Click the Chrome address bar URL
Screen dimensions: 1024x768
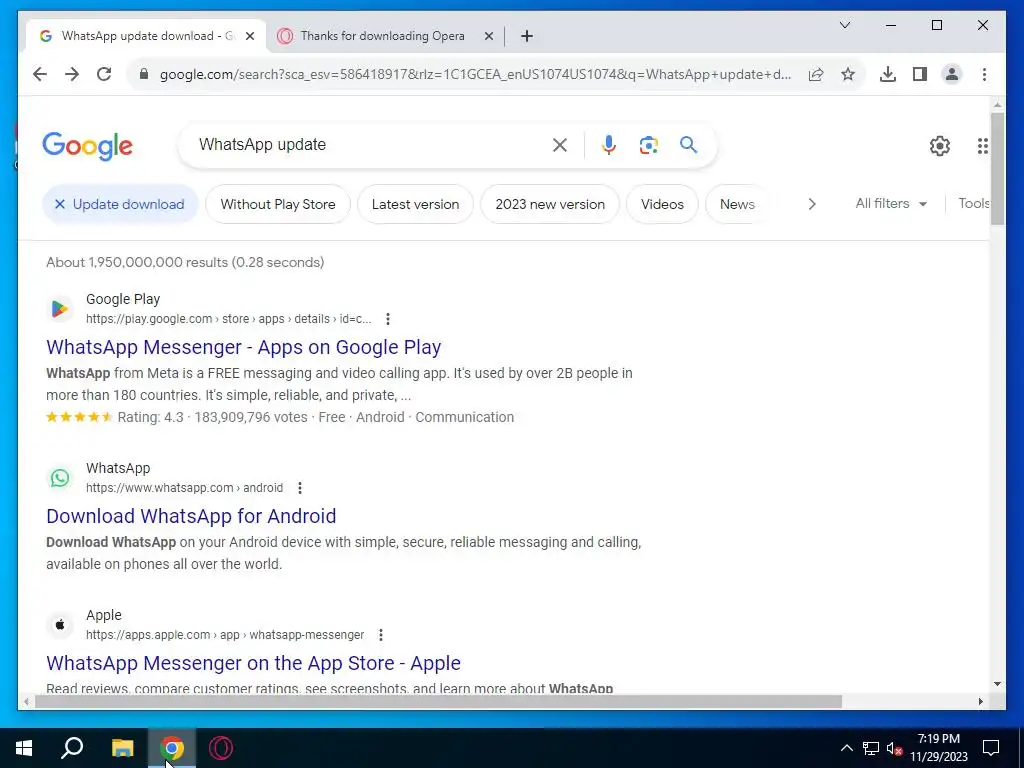[475, 74]
